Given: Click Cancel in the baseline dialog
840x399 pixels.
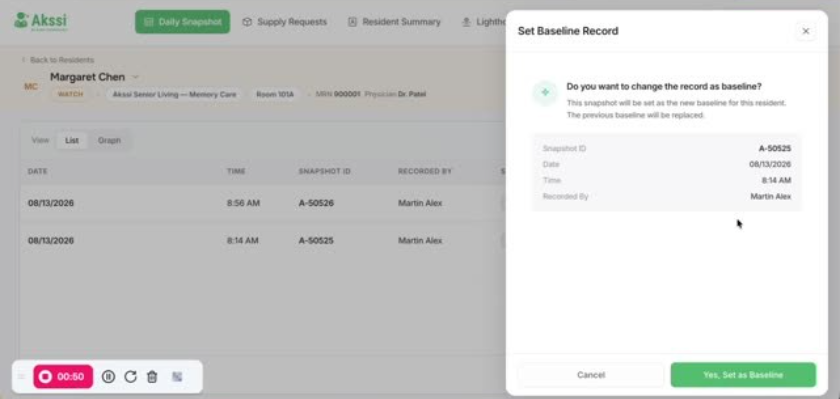Looking at the screenshot, I should coord(591,375).
